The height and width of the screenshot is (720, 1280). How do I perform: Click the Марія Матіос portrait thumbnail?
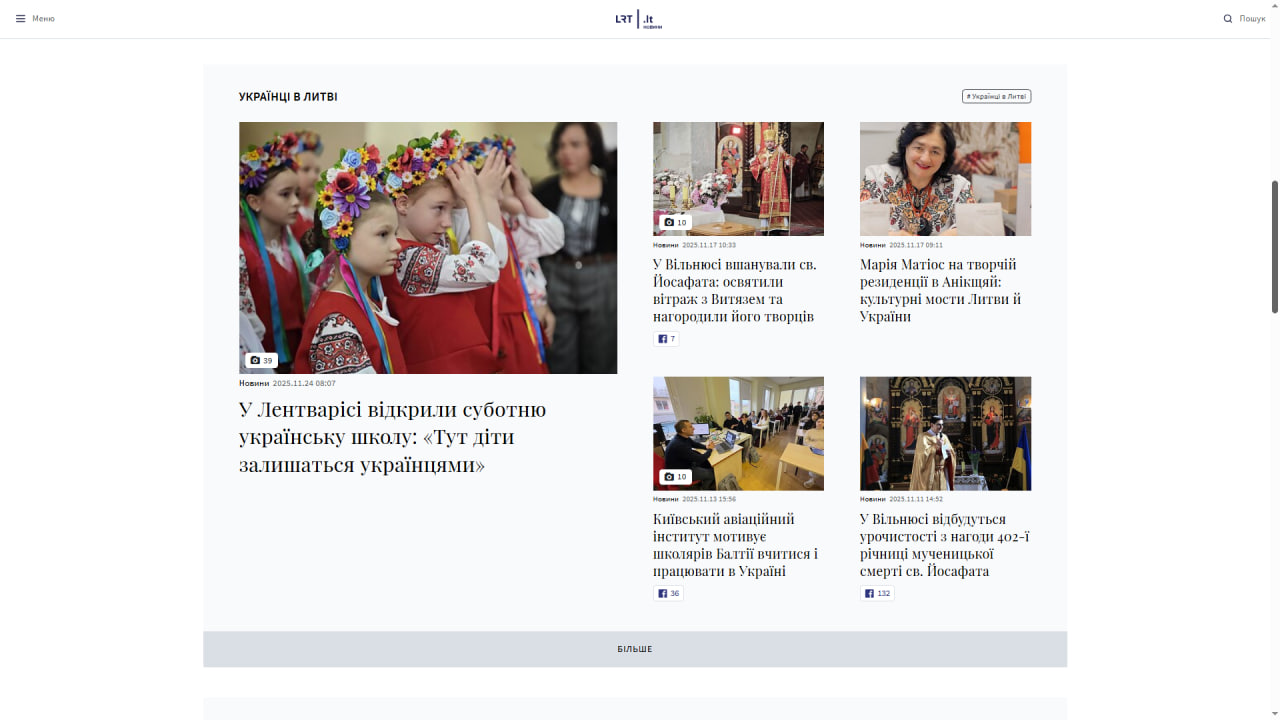(x=945, y=178)
